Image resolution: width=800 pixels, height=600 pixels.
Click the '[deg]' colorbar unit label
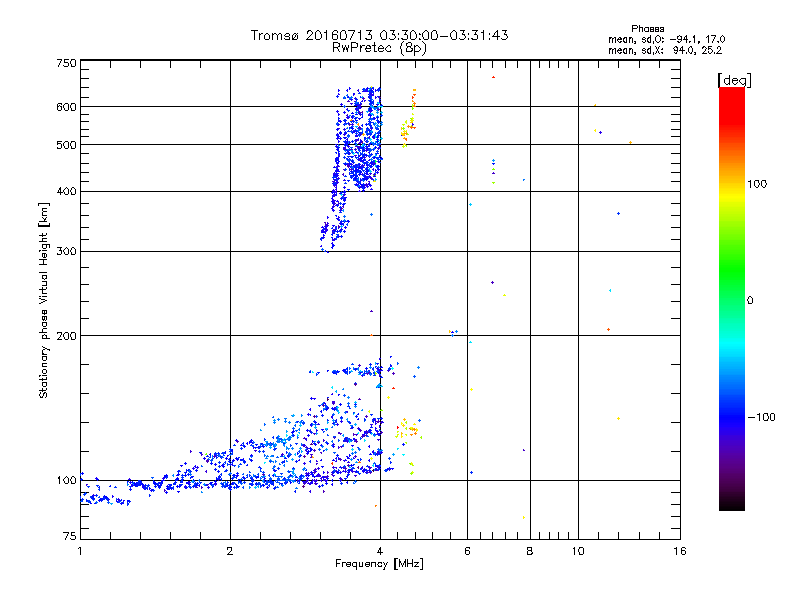[734, 80]
